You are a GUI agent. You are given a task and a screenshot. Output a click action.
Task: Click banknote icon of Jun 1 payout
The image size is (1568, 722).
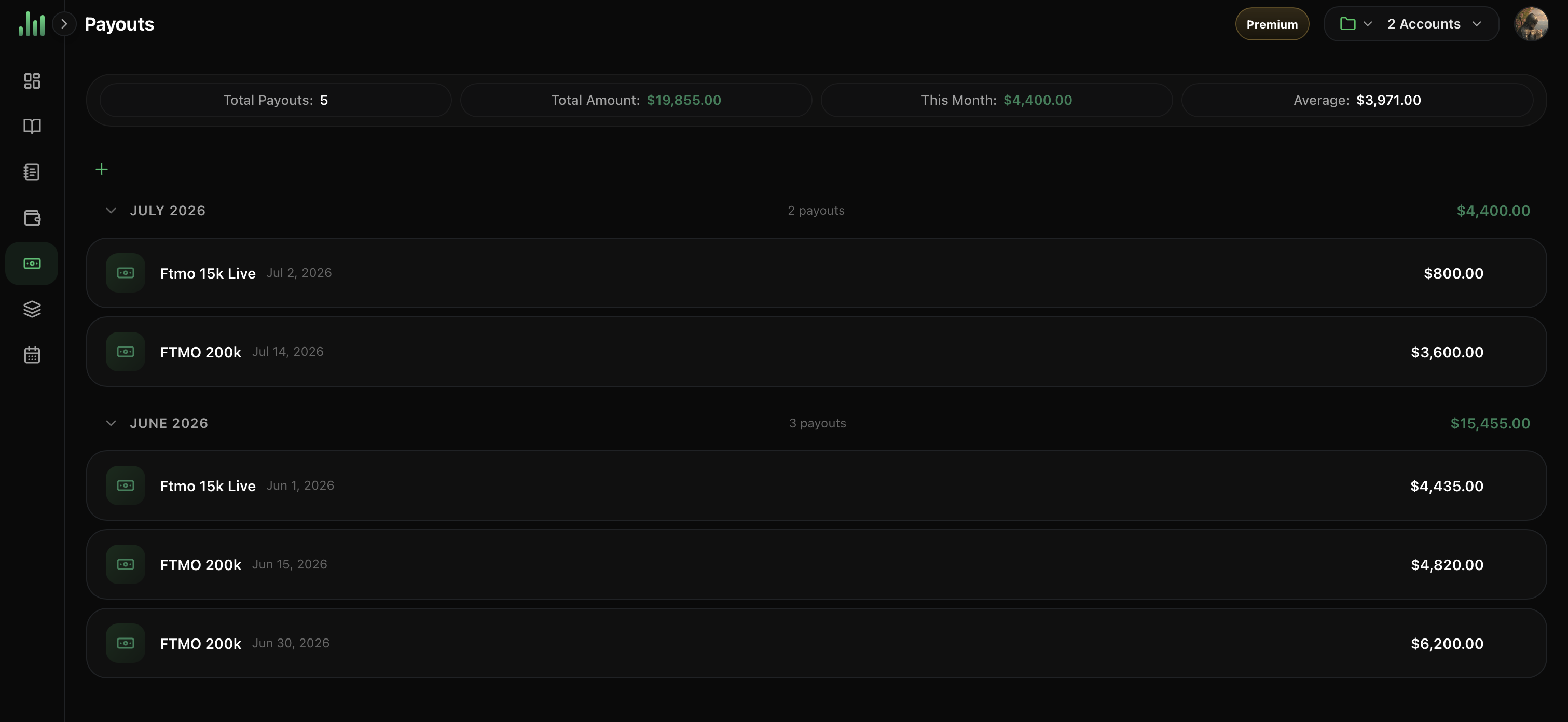(x=126, y=485)
